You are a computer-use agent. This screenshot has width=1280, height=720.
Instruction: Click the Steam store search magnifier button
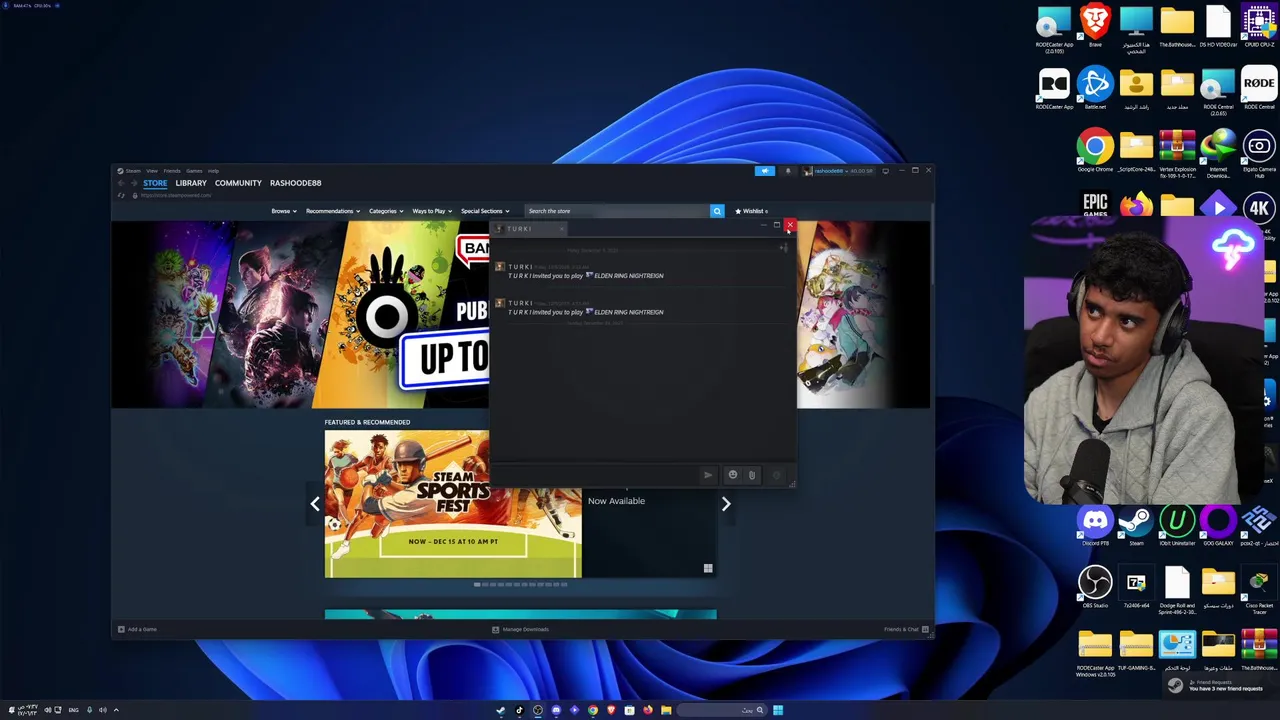coord(717,211)
